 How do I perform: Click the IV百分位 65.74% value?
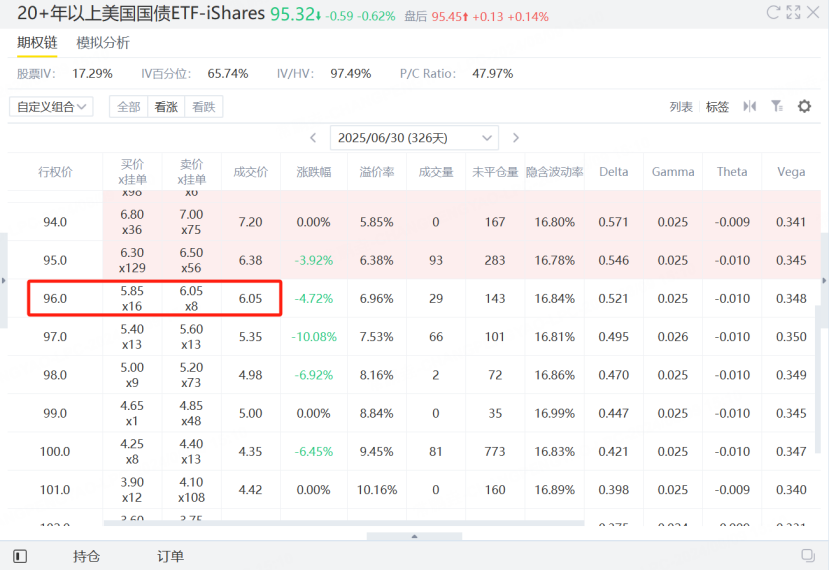pos(228,74)
